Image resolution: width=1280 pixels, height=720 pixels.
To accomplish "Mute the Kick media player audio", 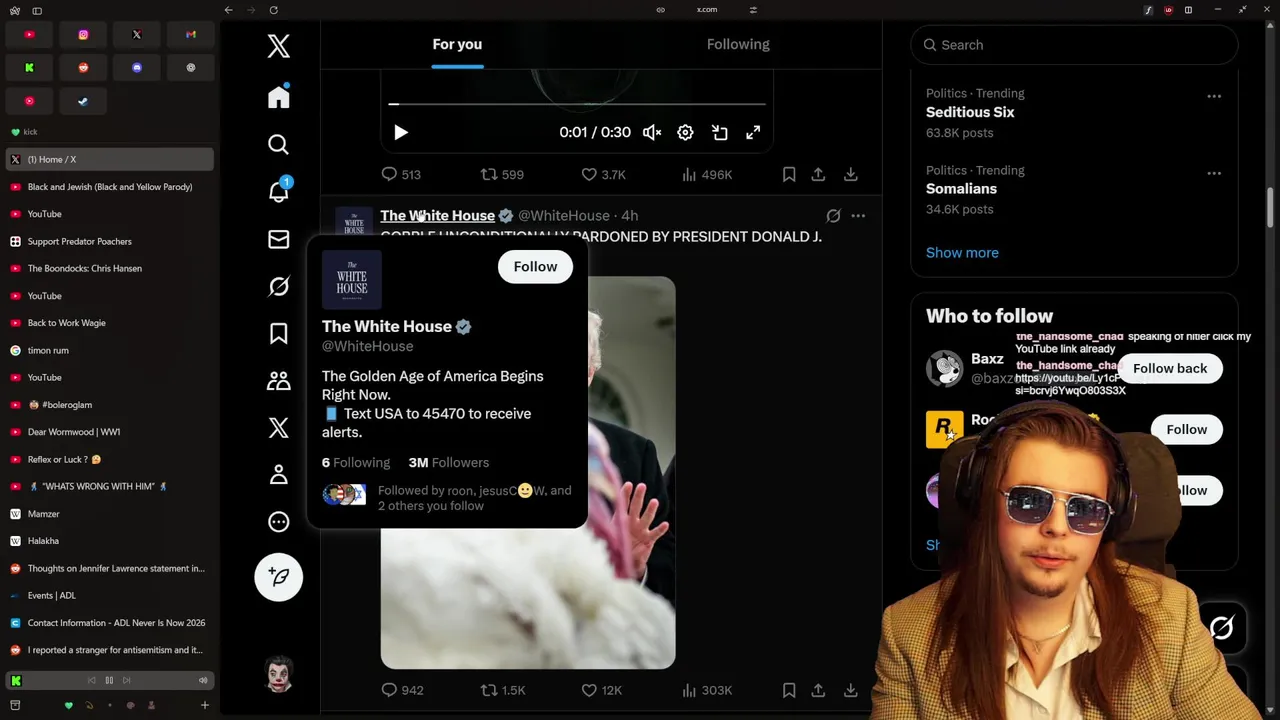I will [x=203, y=680].
